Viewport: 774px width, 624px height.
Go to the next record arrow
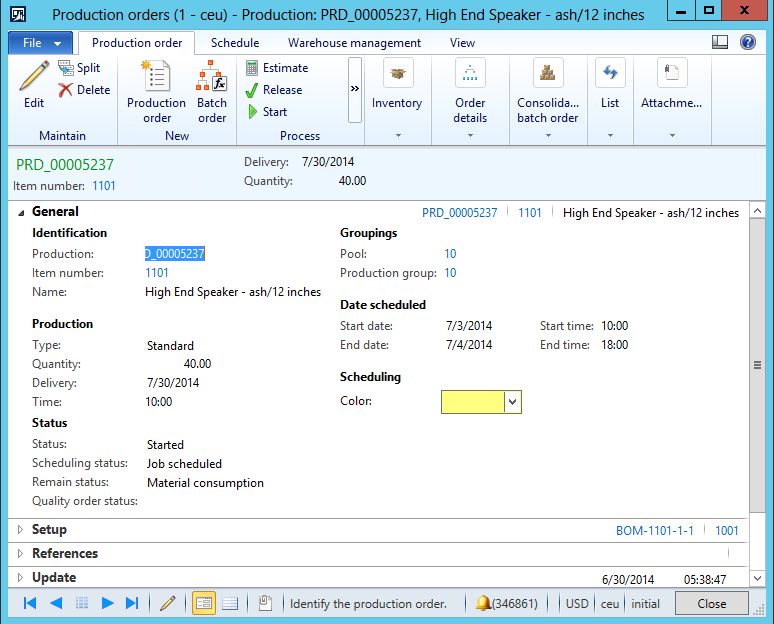tap(107, 603)
